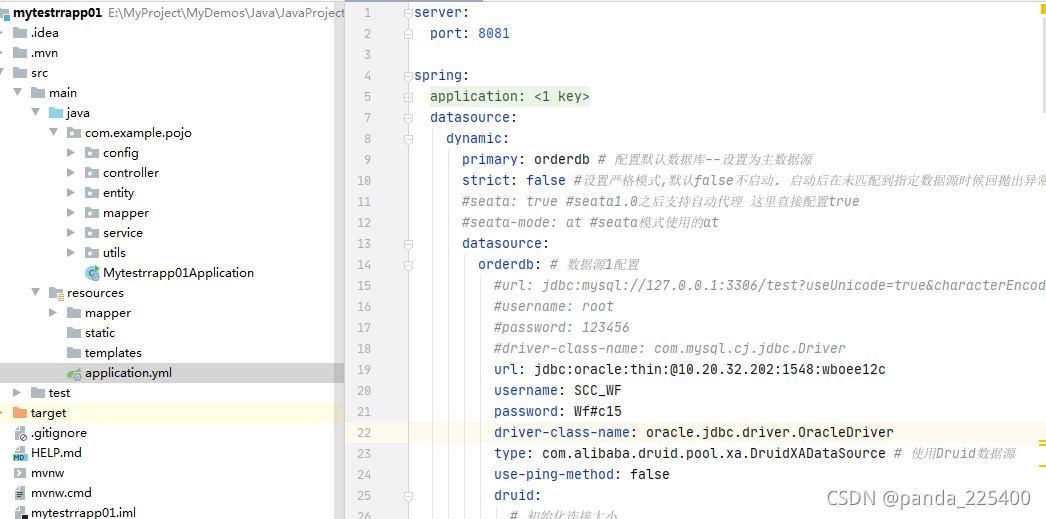Click the mvnw.cmd file icon

point(19,493)
